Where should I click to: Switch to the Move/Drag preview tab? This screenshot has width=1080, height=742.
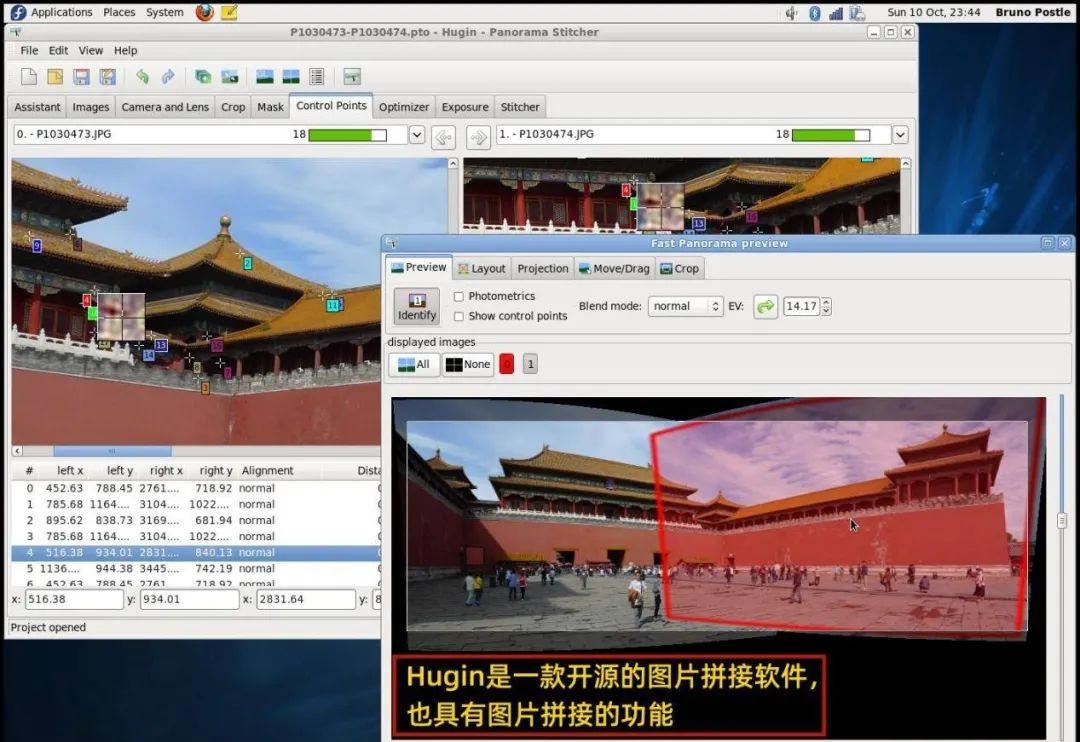(615, 268)
